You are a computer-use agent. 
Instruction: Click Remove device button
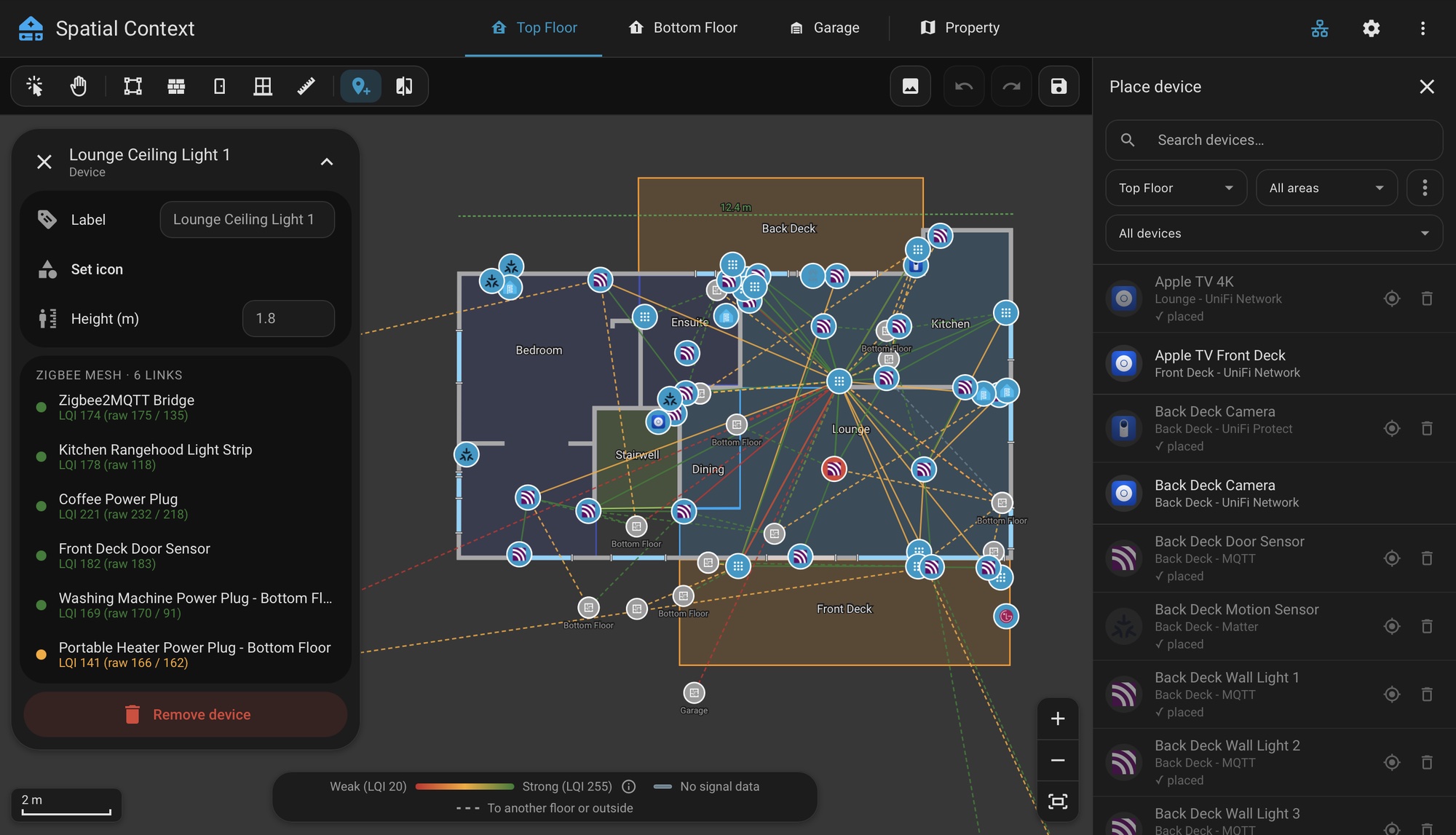click(x=186, y=715)
